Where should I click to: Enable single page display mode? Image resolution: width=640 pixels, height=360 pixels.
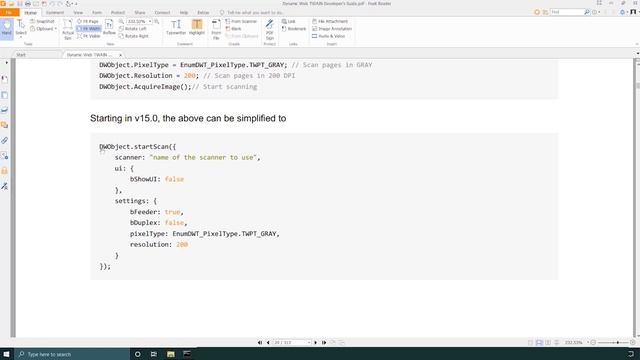pyautogui.click(x=531, y=342)
